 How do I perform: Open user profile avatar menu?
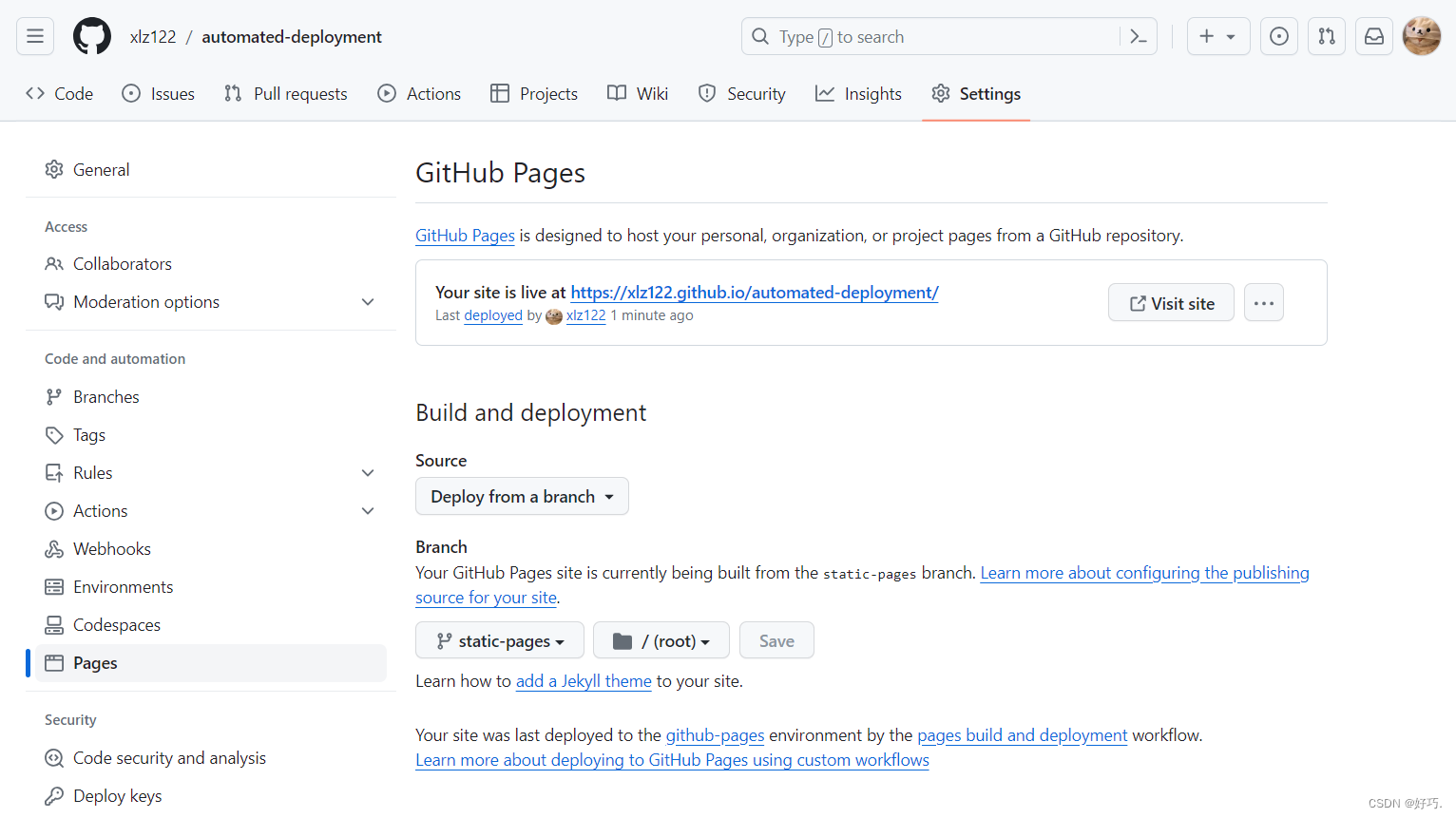coord(1422,36)
